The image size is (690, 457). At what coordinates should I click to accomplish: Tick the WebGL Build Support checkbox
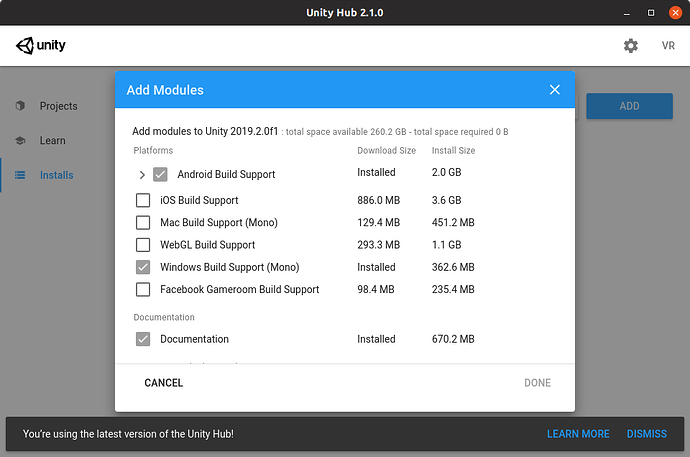click(143, 245)
